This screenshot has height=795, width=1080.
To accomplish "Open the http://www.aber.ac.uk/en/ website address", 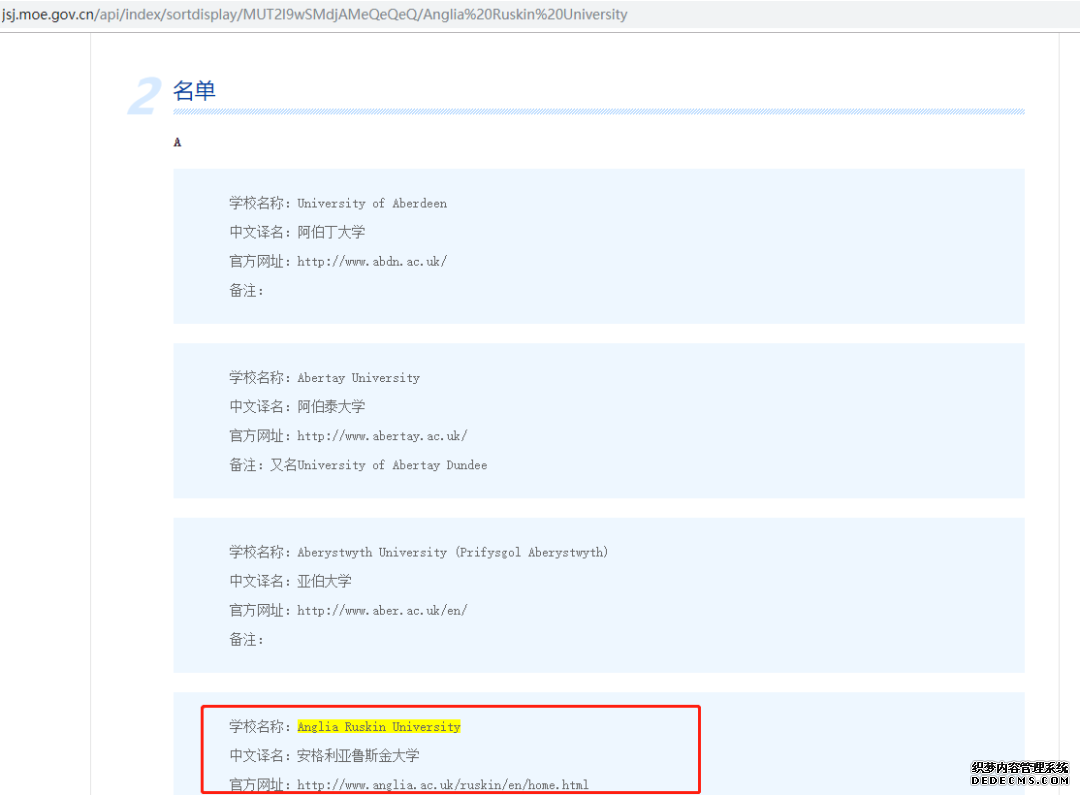I will tap(382, 610).
